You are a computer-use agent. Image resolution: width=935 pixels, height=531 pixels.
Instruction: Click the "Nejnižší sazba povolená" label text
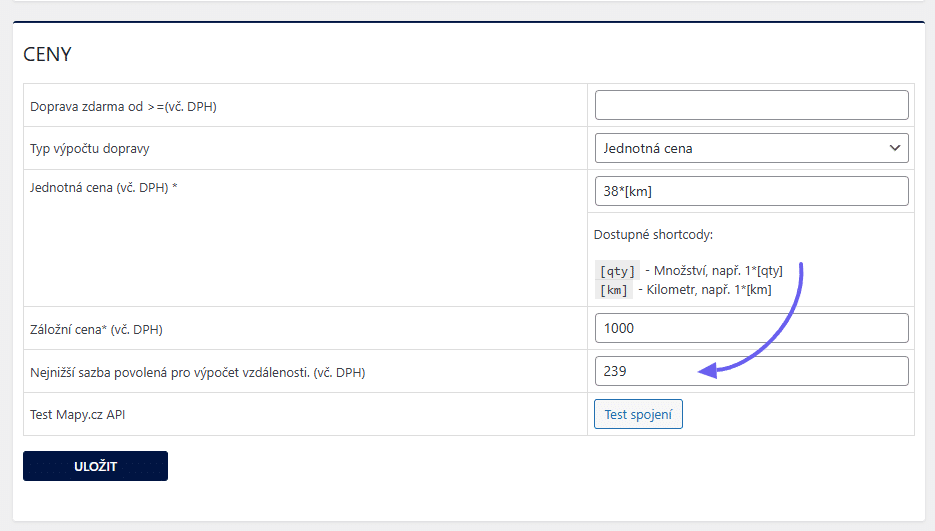pyautogui.click(x=197, y=372)
